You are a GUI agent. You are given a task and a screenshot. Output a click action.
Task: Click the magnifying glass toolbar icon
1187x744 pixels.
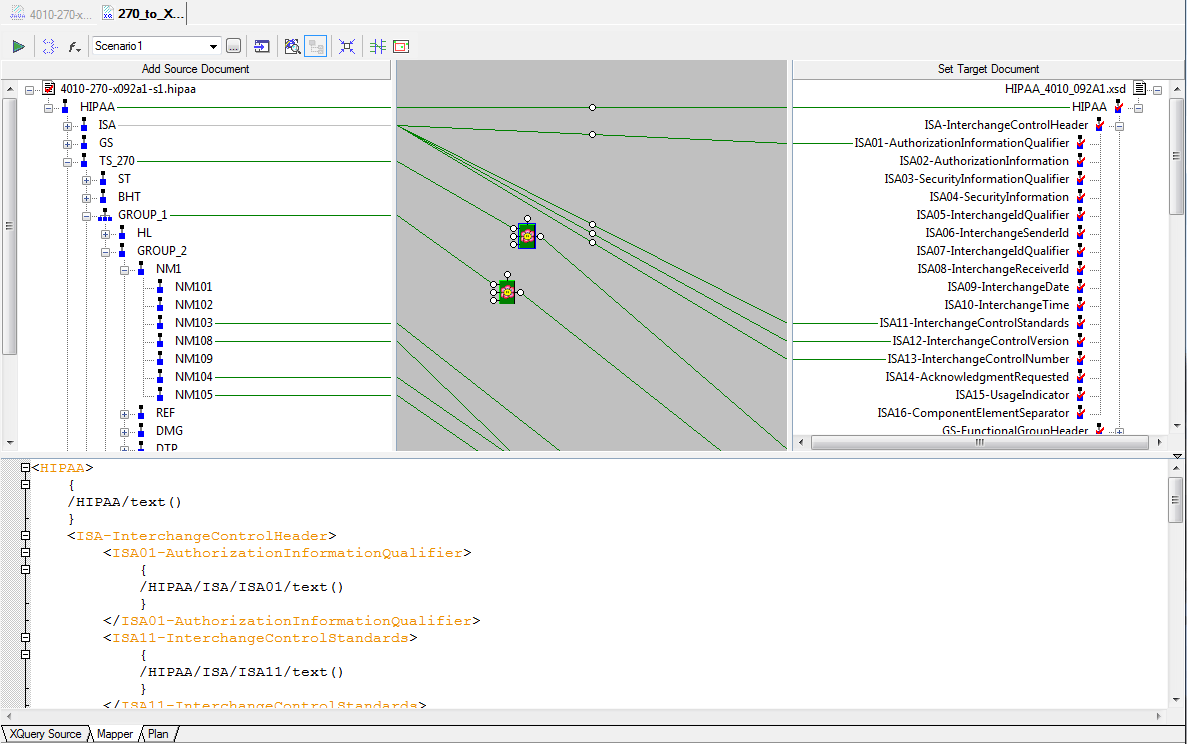pyautogui.click(x=292, y=46)
